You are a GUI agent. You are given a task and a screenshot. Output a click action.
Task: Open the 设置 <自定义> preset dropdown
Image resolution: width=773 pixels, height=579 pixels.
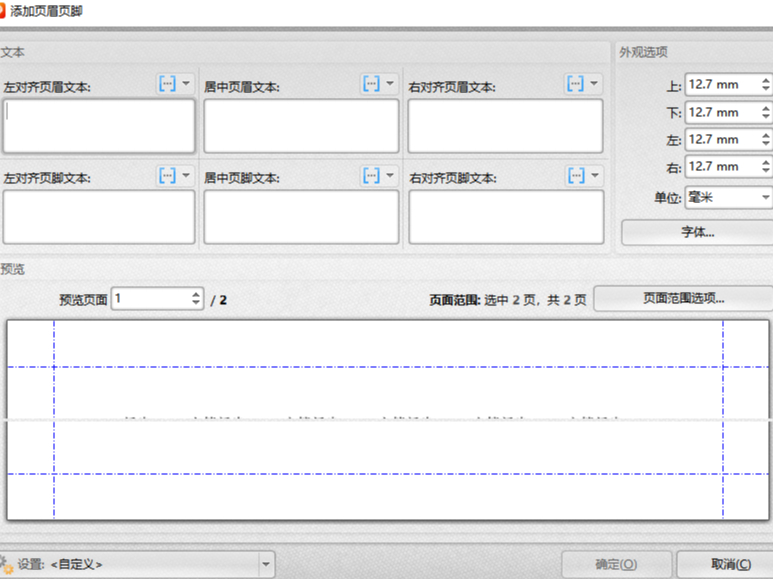[x=137, y=564]
